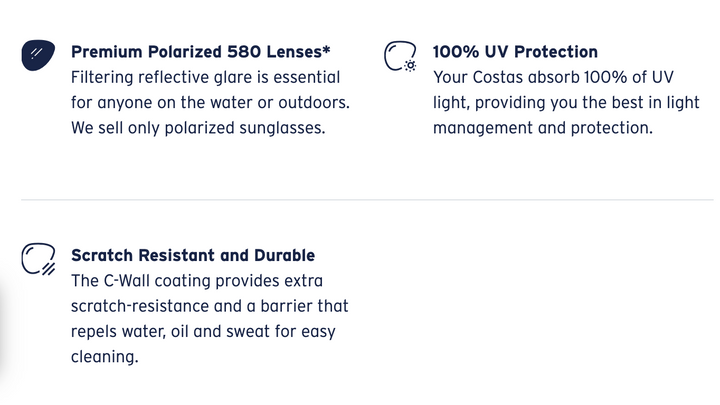Click the horizontal divider between feature rows
The width and height of the screenshot is (720, 405).
click(x=367, y=200)
